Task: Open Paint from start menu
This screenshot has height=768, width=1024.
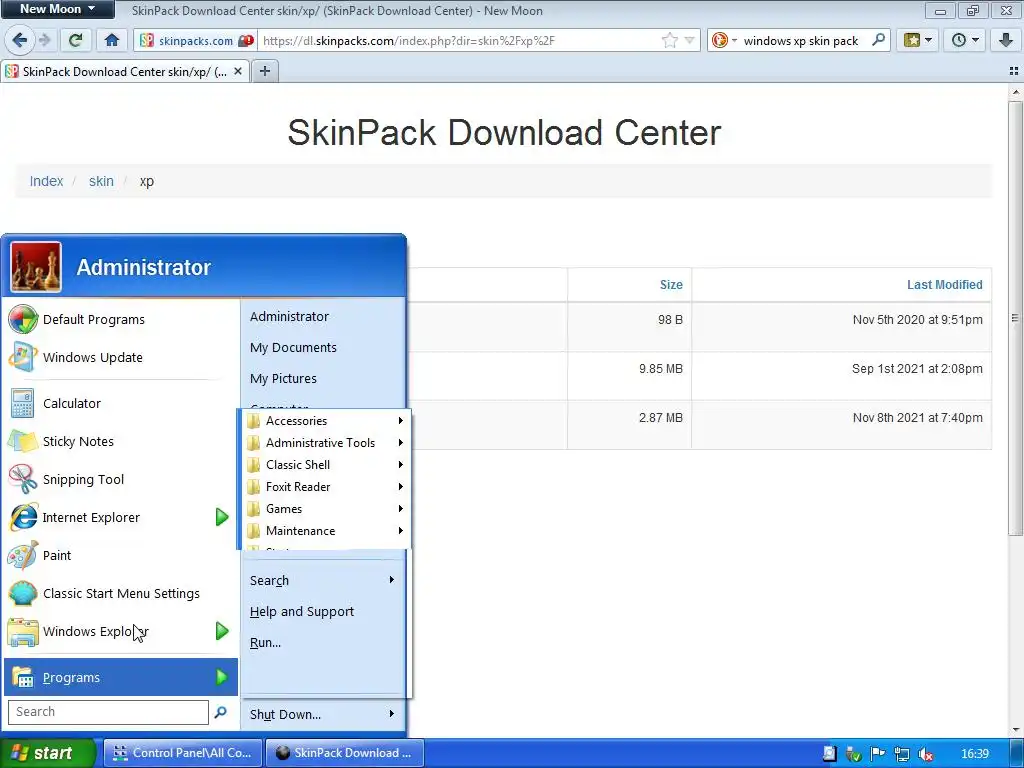Action: pos(121,555)
